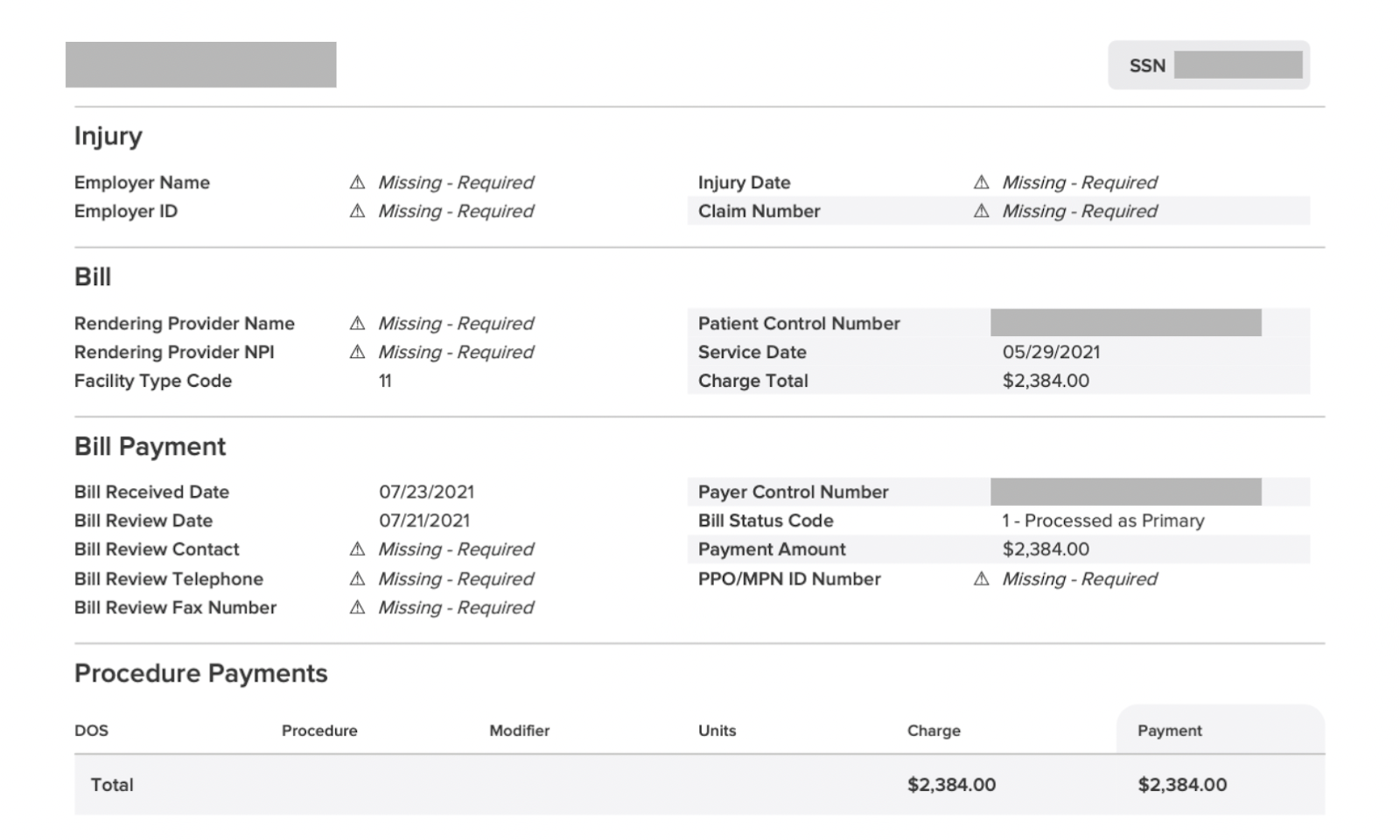The height and width of the screenshot is (840, 1400).
Task: Click the redacted SSN field
Action: click(1237, 65)
